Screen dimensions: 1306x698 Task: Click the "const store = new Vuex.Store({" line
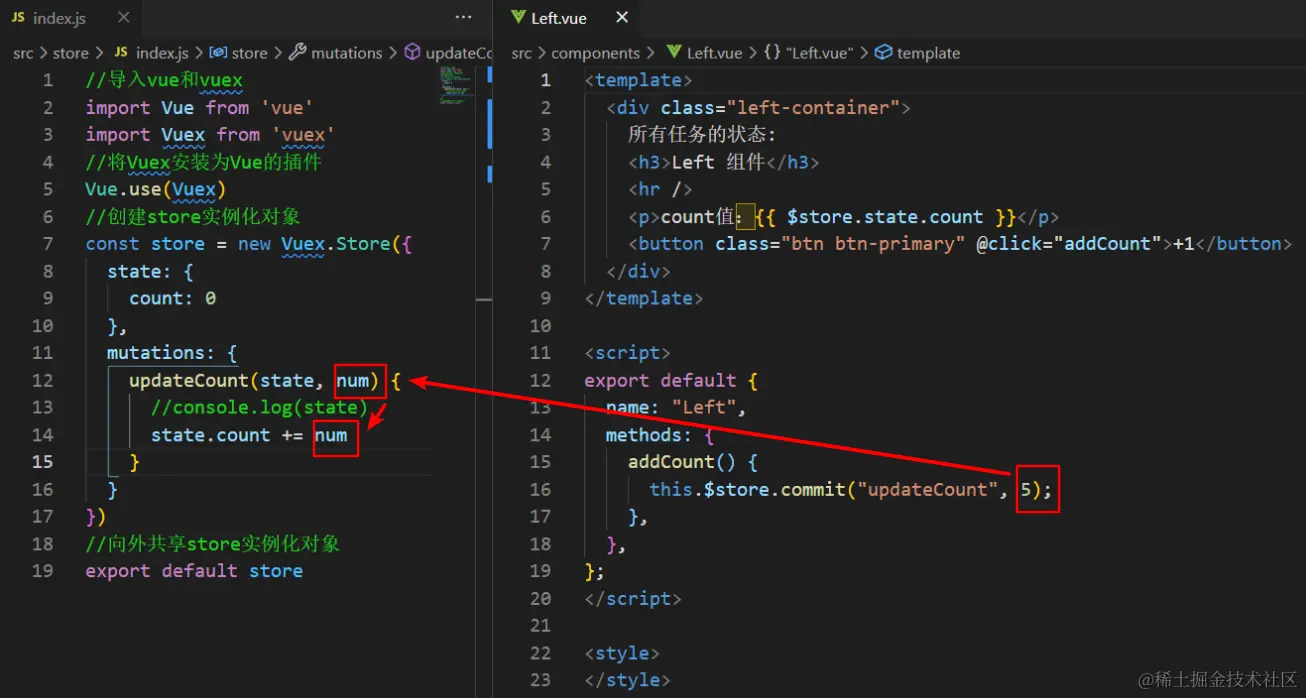pyautogui.click(x=249, y=243)
